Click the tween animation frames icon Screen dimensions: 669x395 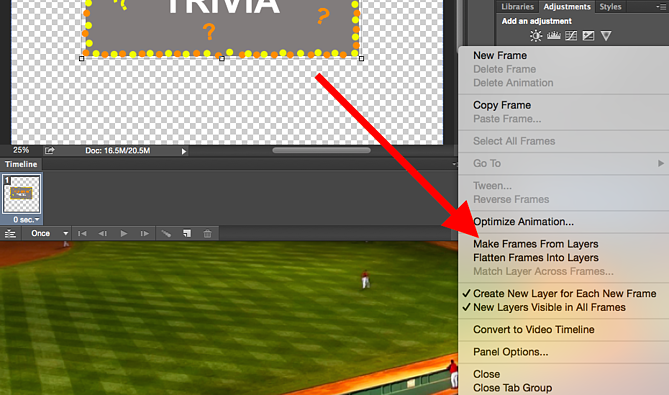(x=166, y=233)
